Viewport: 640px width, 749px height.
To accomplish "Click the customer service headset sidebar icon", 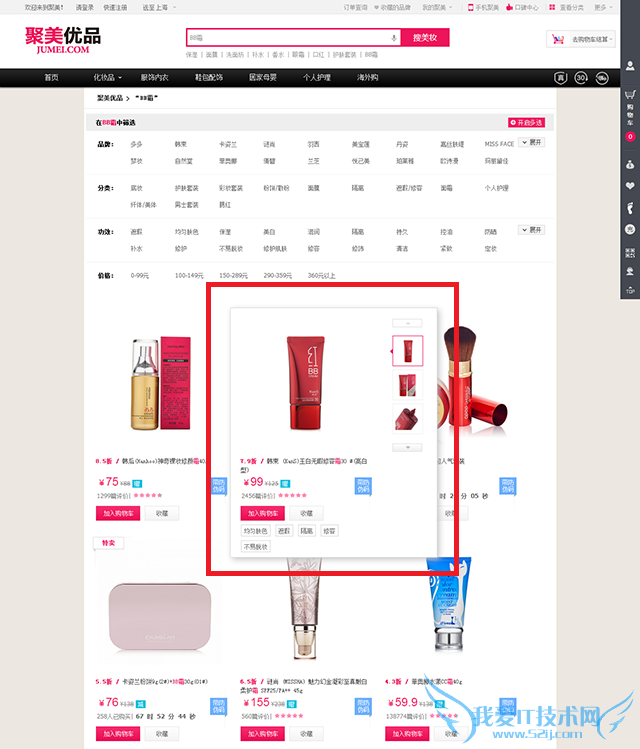I will [630, 271].
